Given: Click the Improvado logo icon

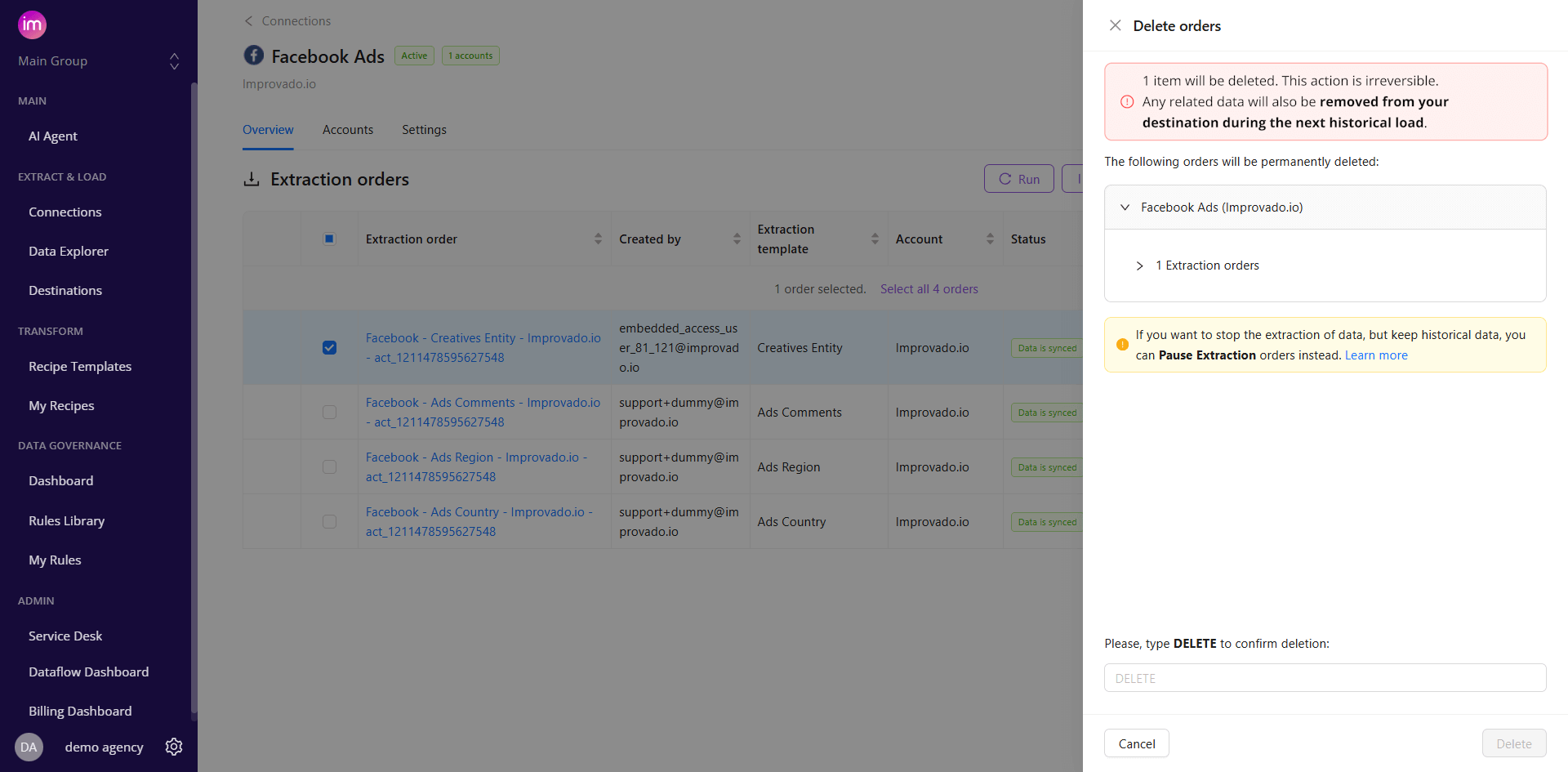Looking at the screenshot, I should (x=32, y=25).
